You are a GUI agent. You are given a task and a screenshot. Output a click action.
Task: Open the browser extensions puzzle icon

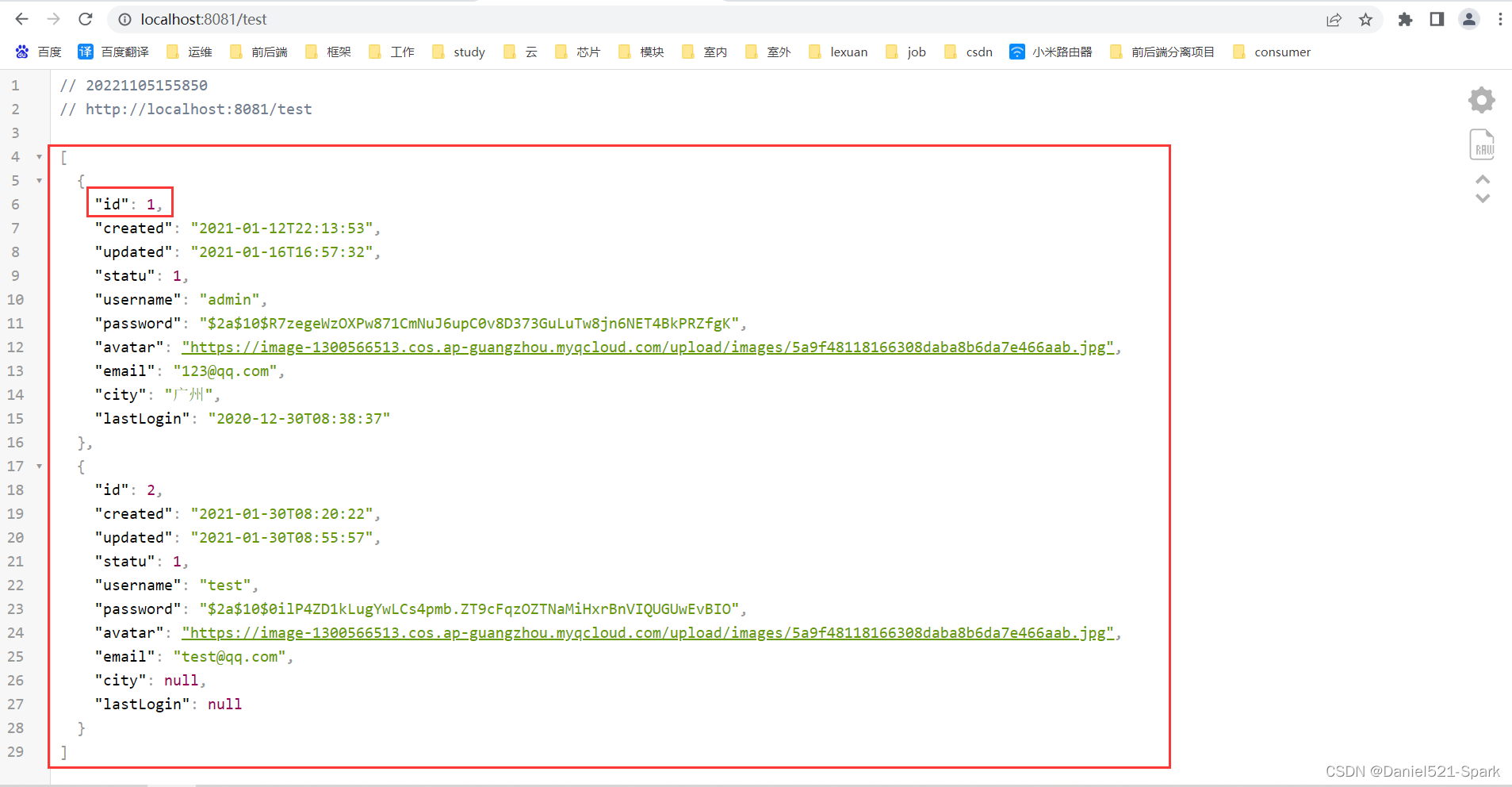click(x=1405, y=20)
